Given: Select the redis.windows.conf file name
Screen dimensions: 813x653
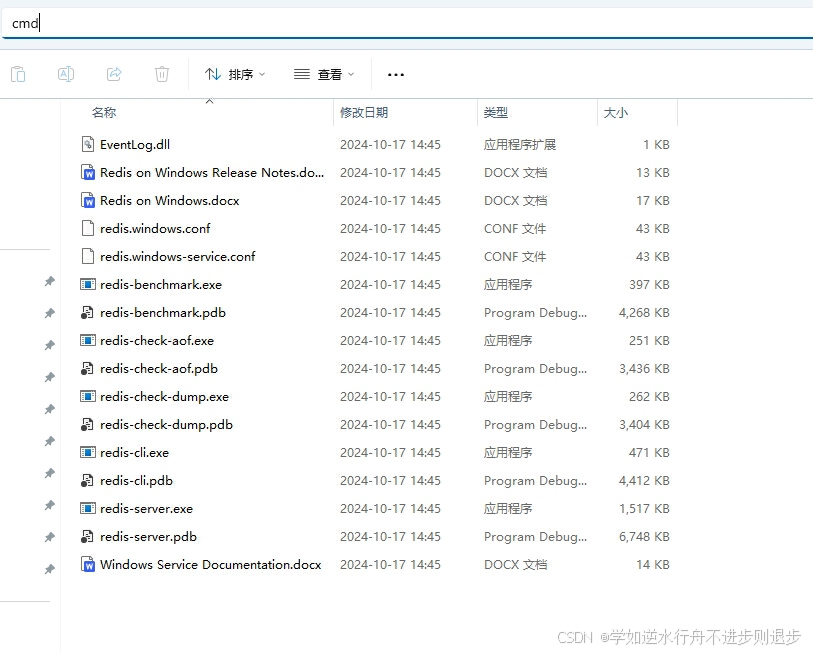Looking at the screenshot, I should pyautogui.click(x=155, y=229).
